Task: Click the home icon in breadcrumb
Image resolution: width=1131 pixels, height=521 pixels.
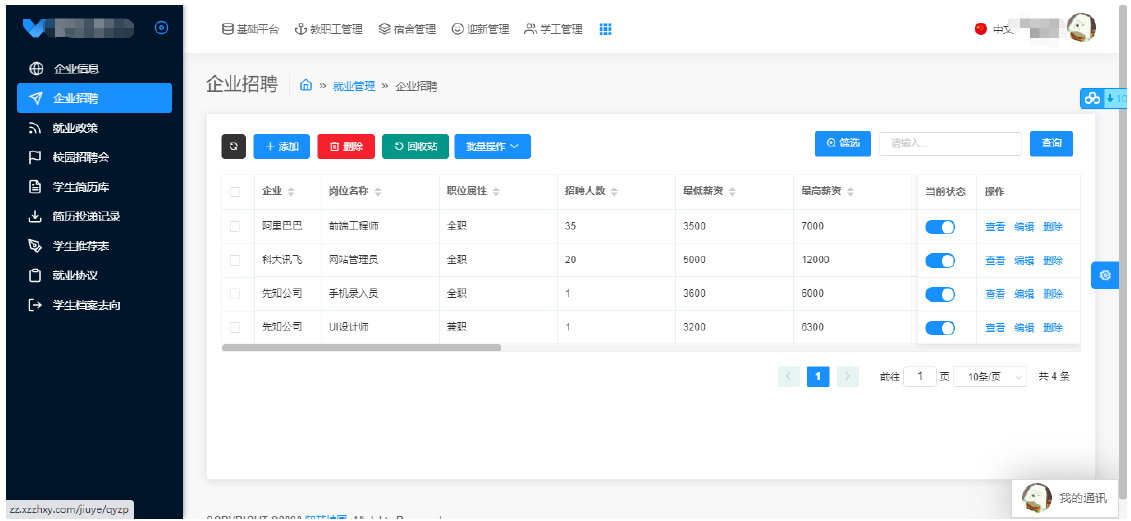Action: coord(306,86)
